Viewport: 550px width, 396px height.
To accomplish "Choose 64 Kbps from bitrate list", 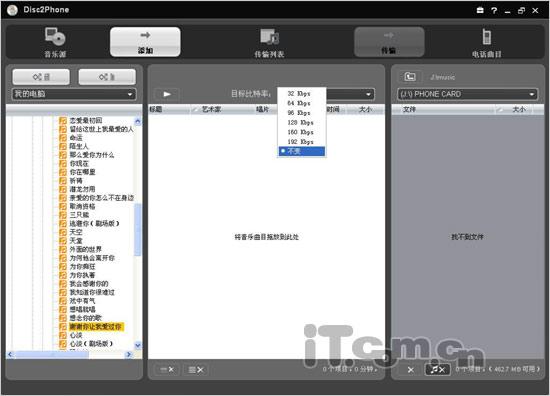I will [301, 103].
